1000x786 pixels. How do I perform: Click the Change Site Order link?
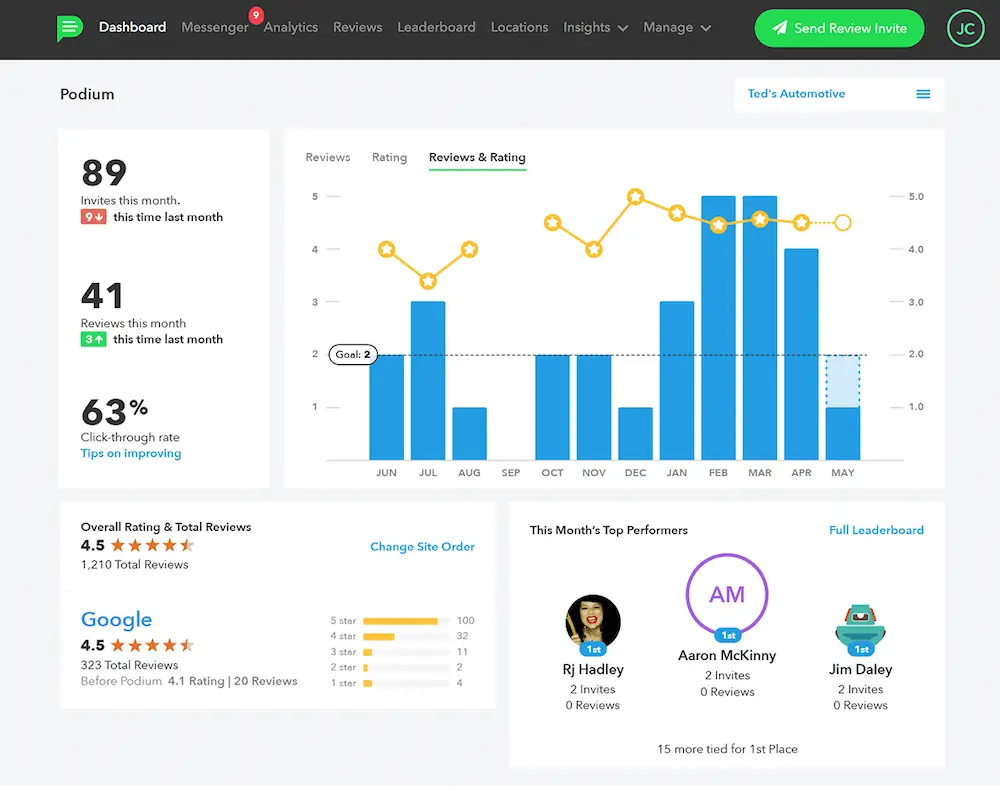422,547
